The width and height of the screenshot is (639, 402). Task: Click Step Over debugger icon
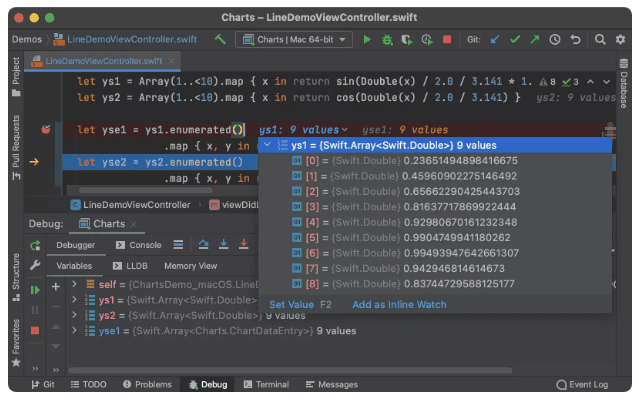tap(203, 244)
